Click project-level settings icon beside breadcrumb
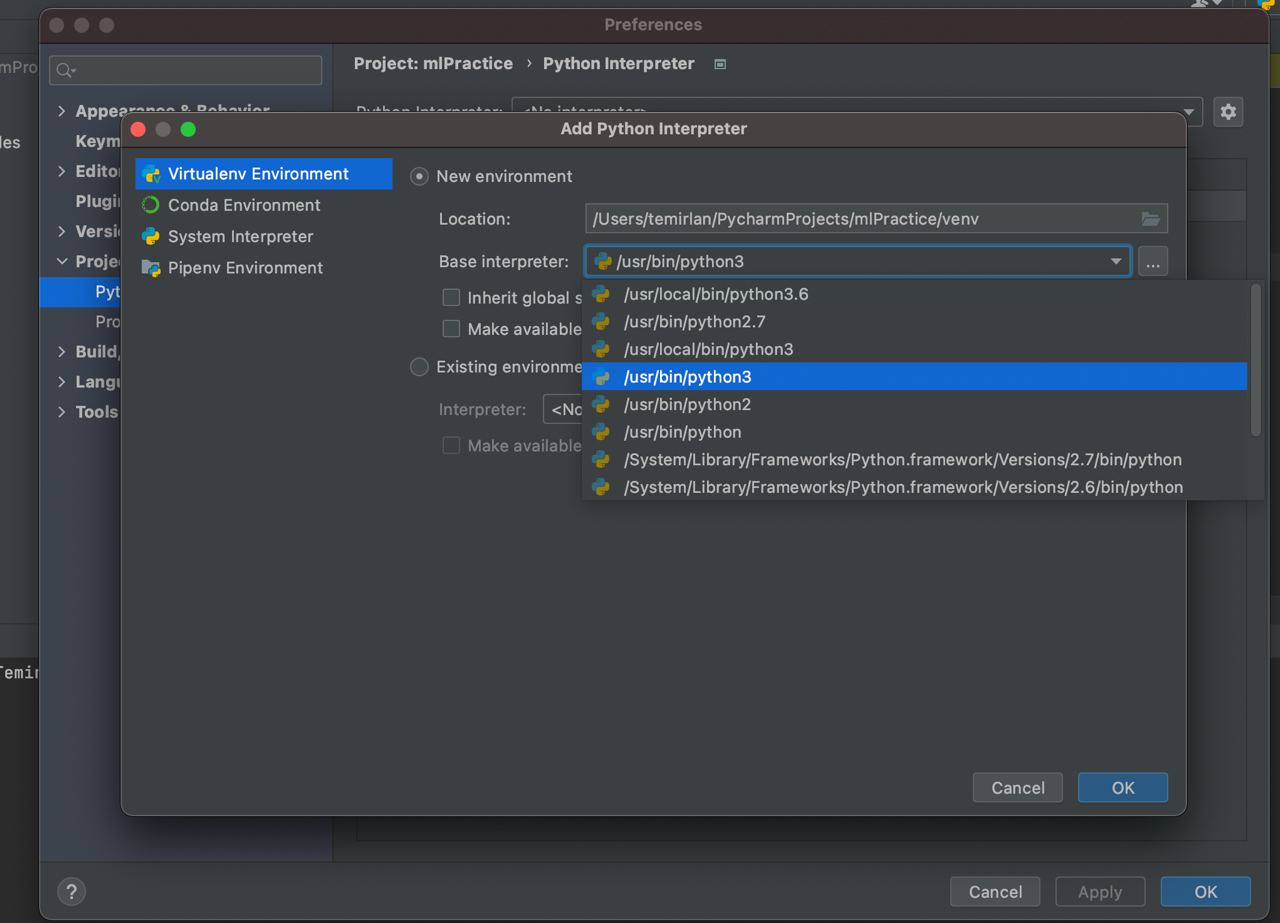Screen dimensions: 1280x923 point(720,64)
